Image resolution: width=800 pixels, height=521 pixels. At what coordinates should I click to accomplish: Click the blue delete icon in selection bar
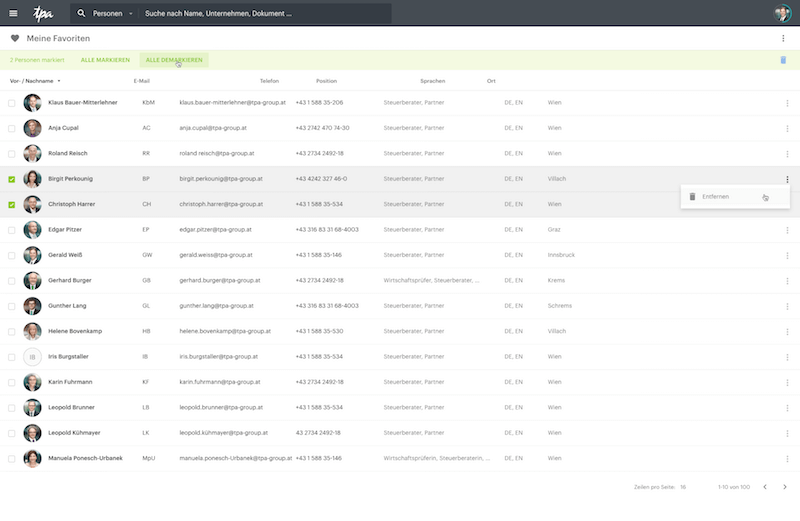click(783, 60)
